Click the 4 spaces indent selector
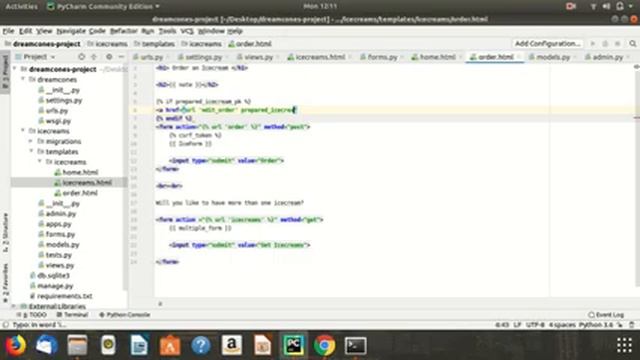Screen dimensions: 640x360 coord(562,325)
